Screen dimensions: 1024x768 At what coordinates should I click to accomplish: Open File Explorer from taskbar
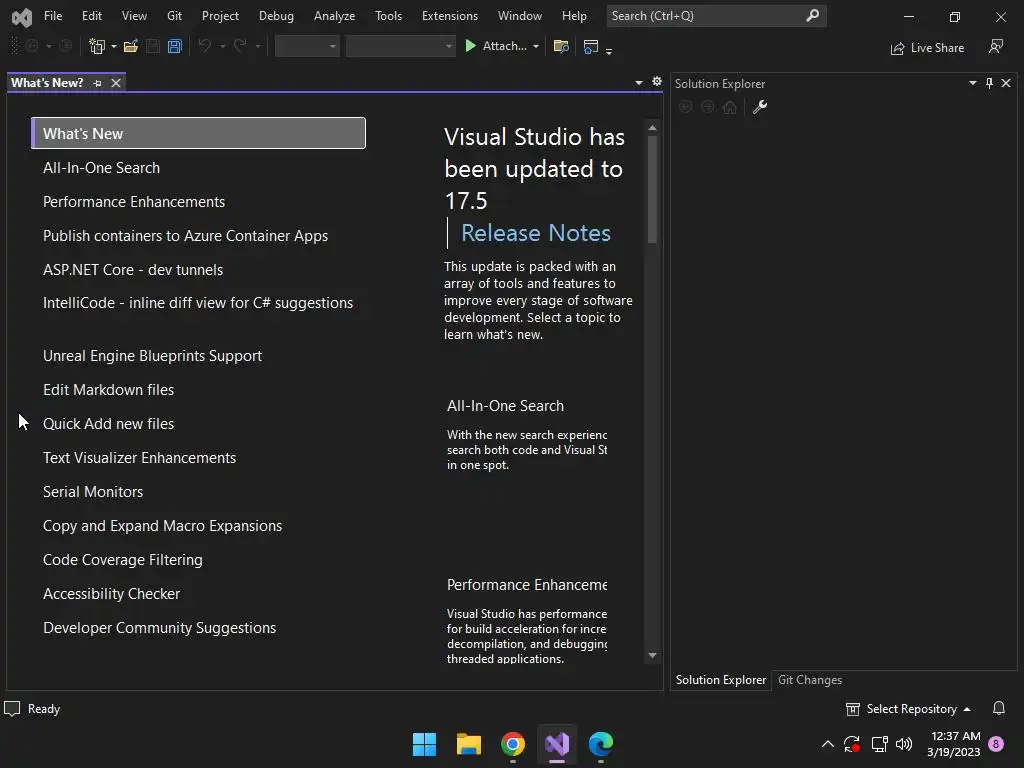468,744
